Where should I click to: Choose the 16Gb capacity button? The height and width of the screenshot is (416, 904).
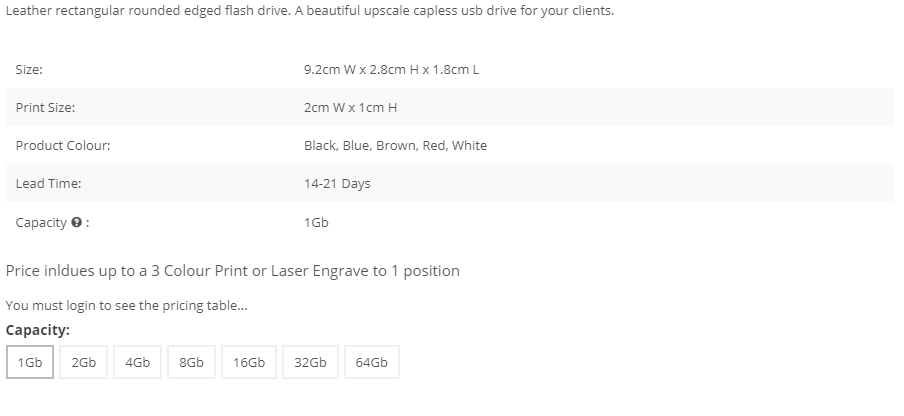click(x=249, y=362)
